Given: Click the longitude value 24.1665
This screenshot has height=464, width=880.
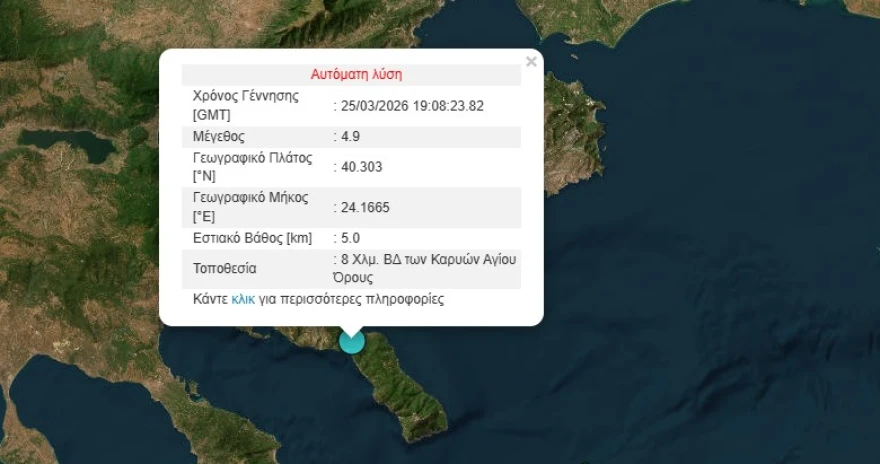Looking at the screenshot, I should [364, 207].
